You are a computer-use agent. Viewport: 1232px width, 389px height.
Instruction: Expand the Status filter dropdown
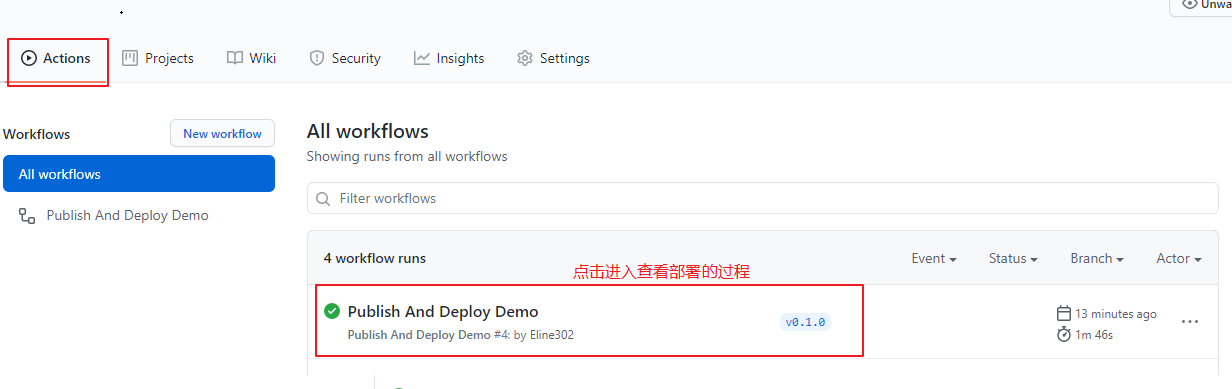coord(1013,258)
